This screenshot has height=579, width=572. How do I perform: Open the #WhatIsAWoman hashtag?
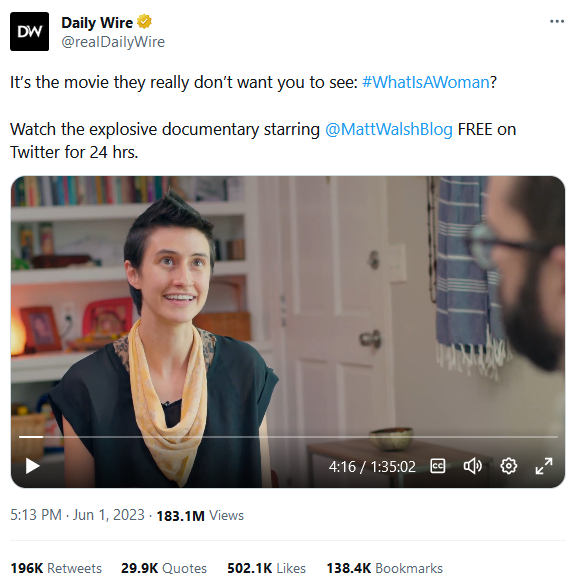pyautogui.click(x=426, y=82)
